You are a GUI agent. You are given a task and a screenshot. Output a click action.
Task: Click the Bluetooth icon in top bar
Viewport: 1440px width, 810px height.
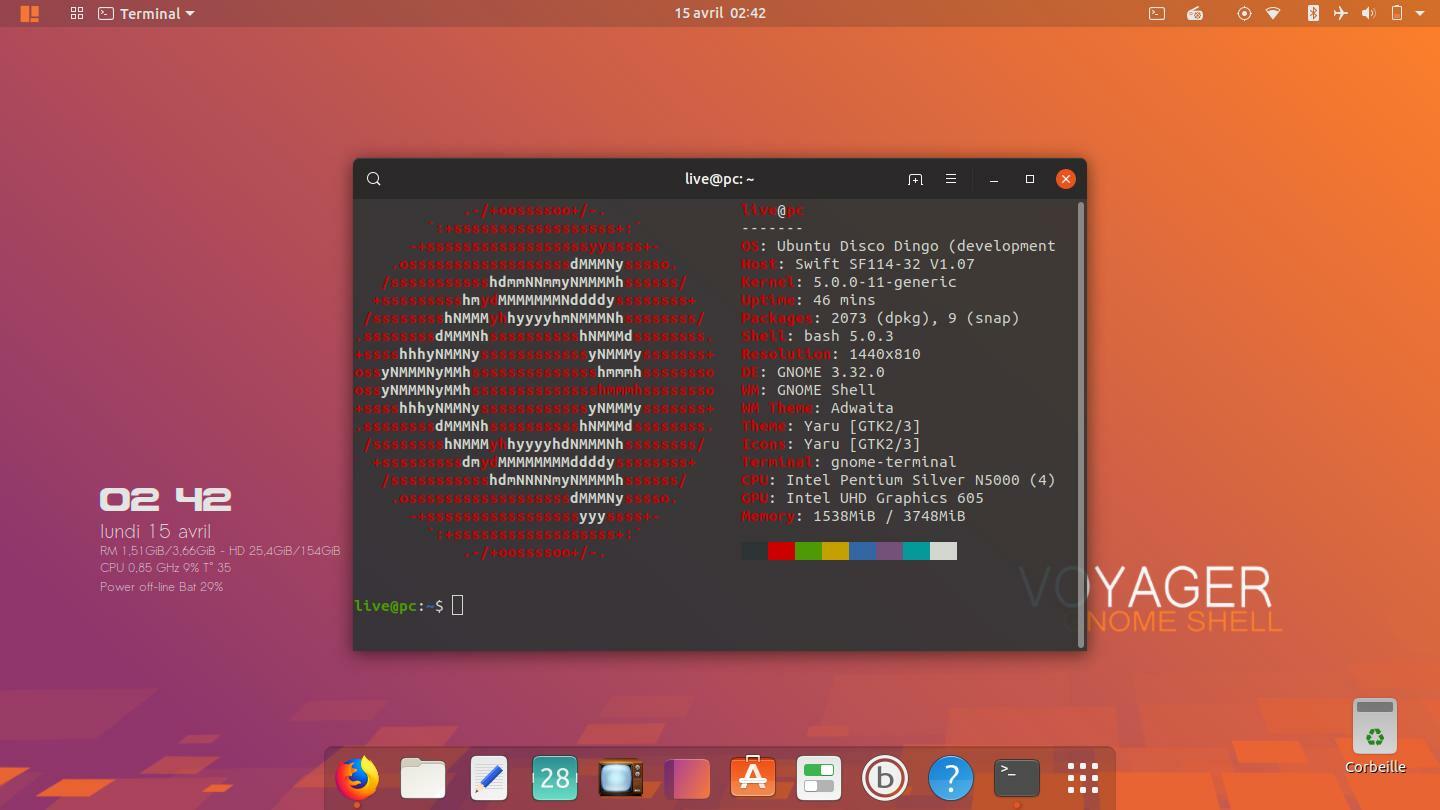(1313, 14)
